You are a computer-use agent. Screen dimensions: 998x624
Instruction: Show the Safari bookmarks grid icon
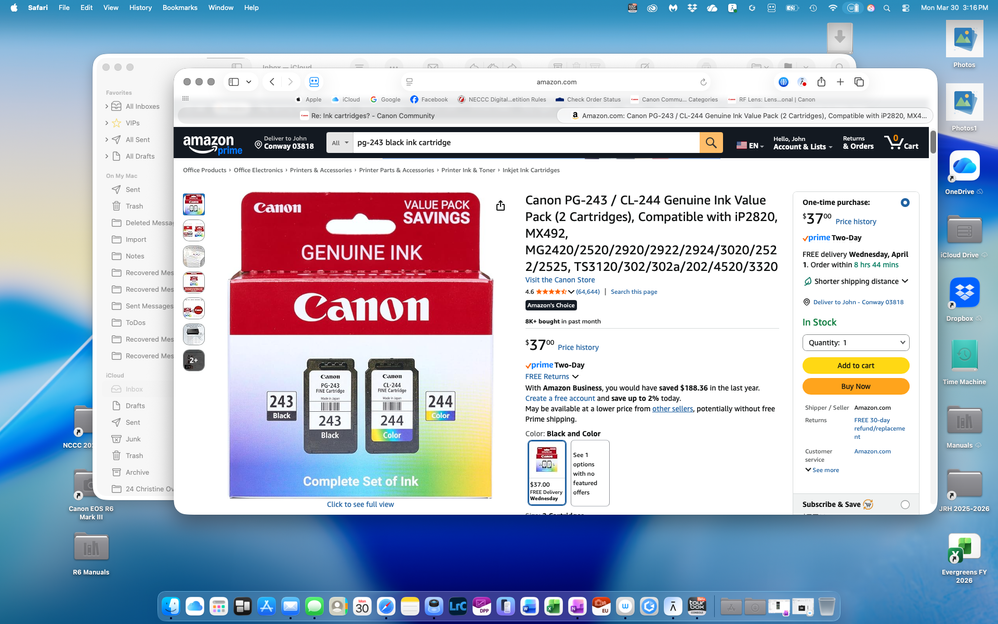185,99
